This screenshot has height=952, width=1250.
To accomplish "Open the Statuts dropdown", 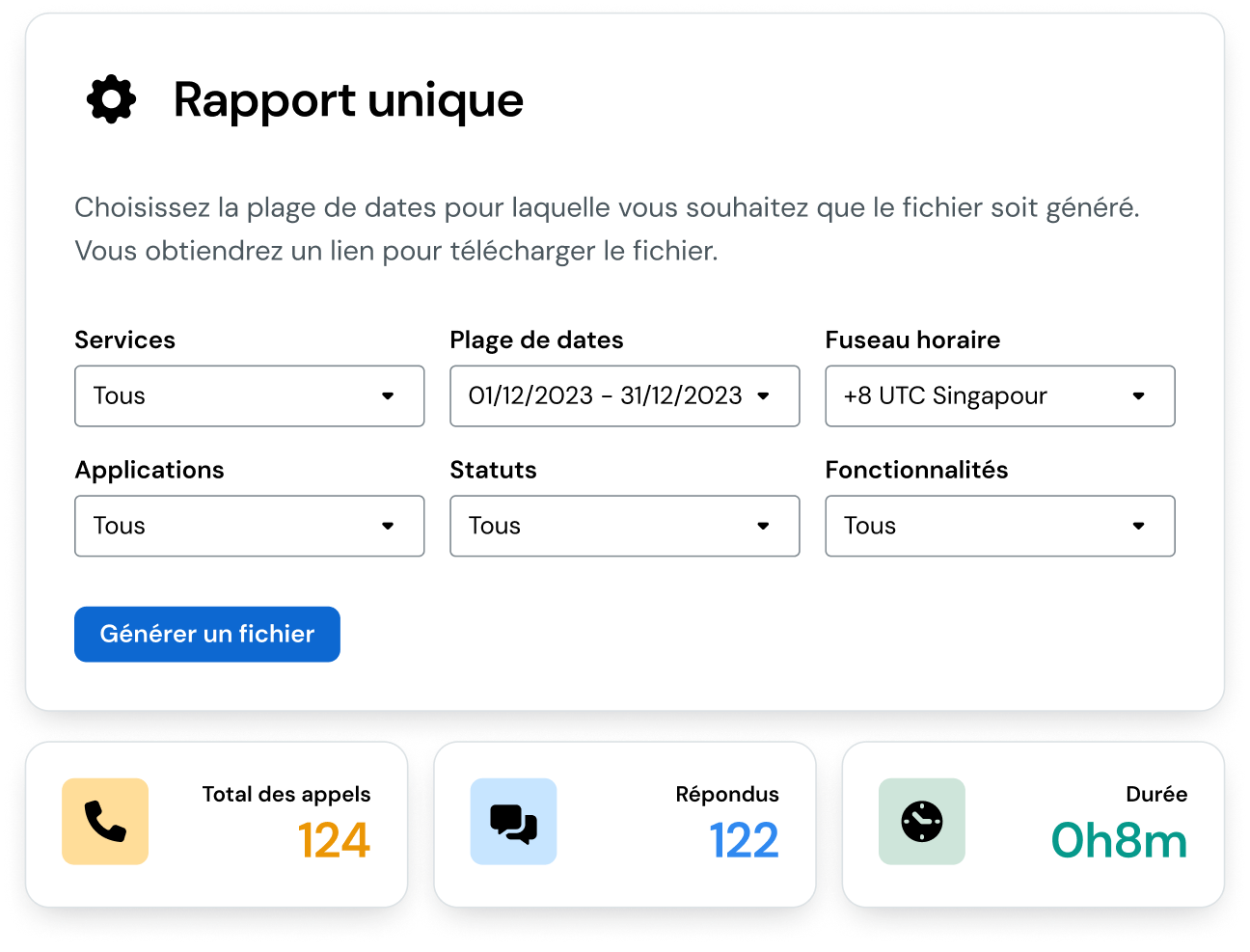I will (x=624, y=526).
